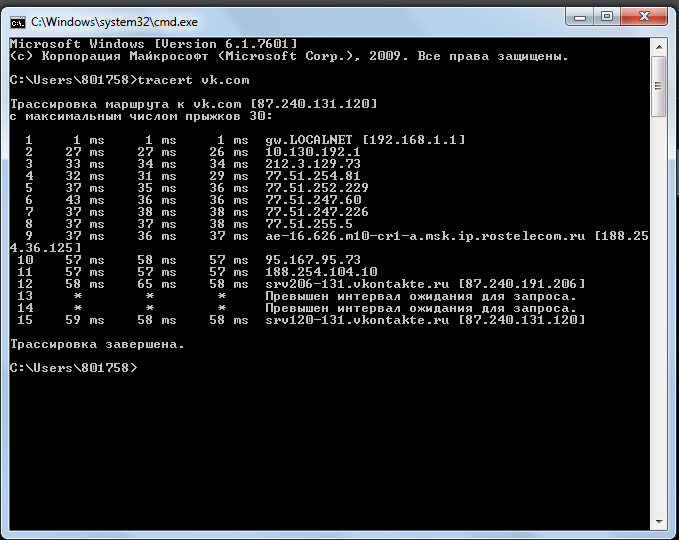
Task: Click the wrapped text '4.36.125]'
Action: point(45,248)
